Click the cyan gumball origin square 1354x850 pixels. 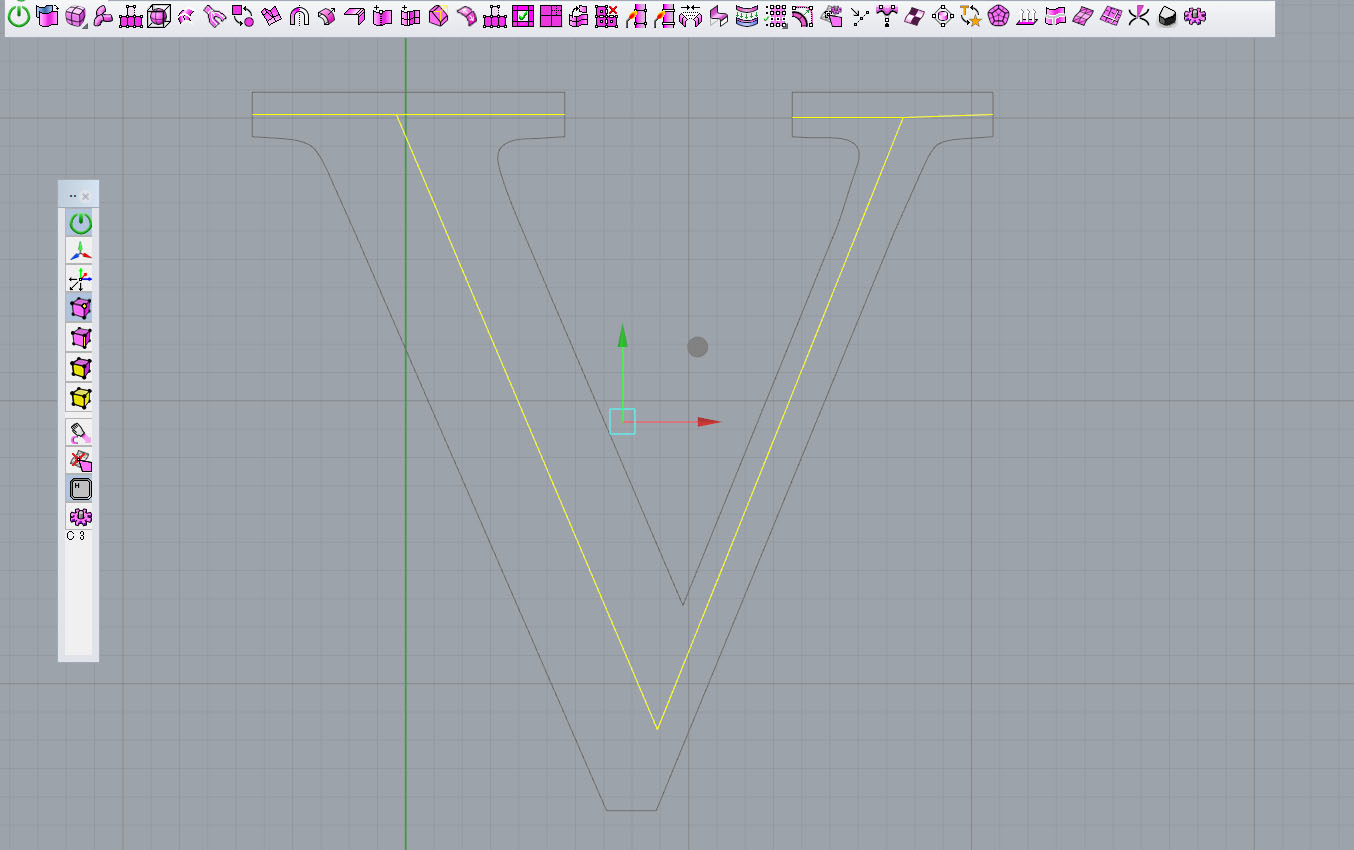pyautogui.click(x=622, y=421)
